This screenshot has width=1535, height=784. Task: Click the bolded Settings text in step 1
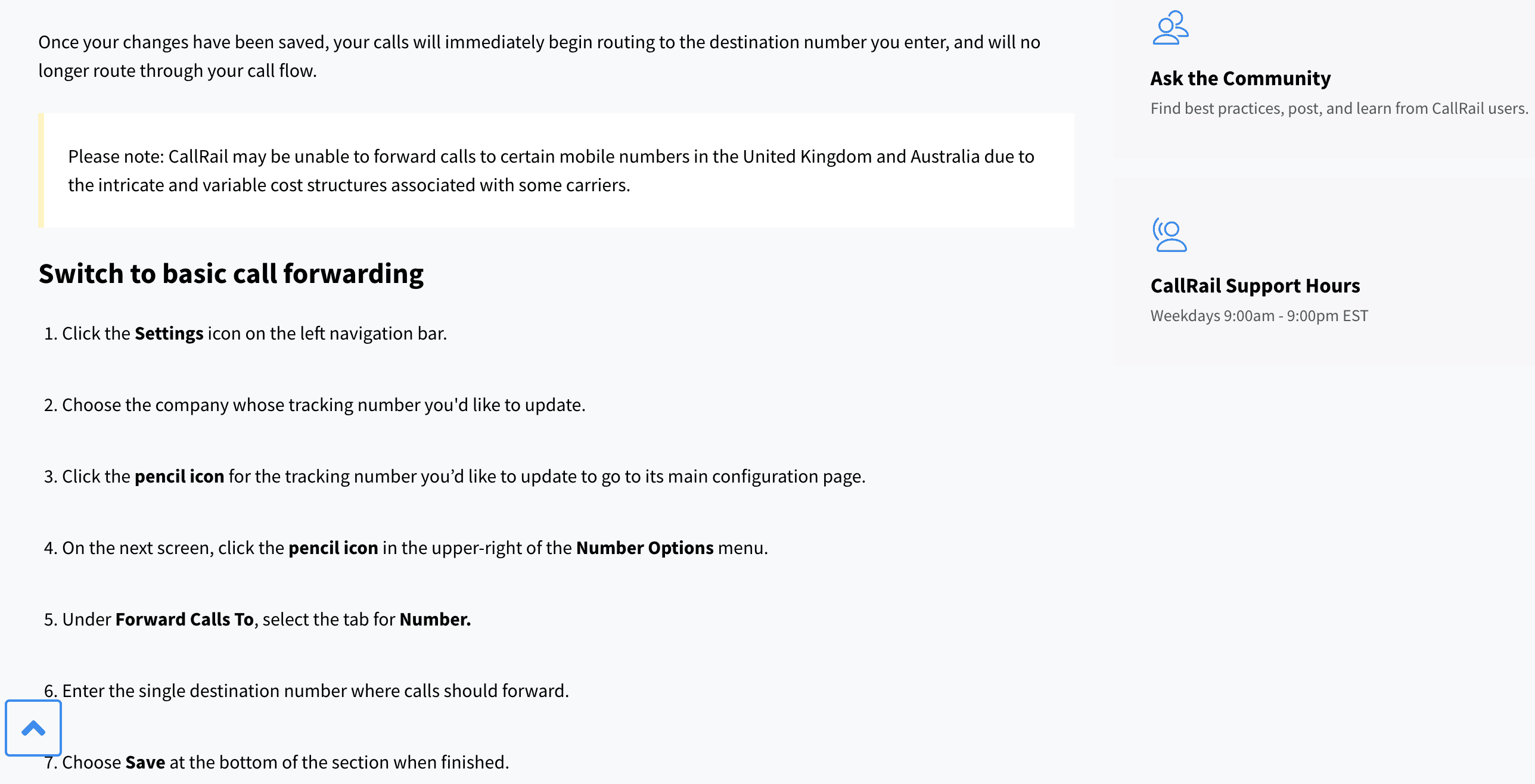[x=169, y=333]
